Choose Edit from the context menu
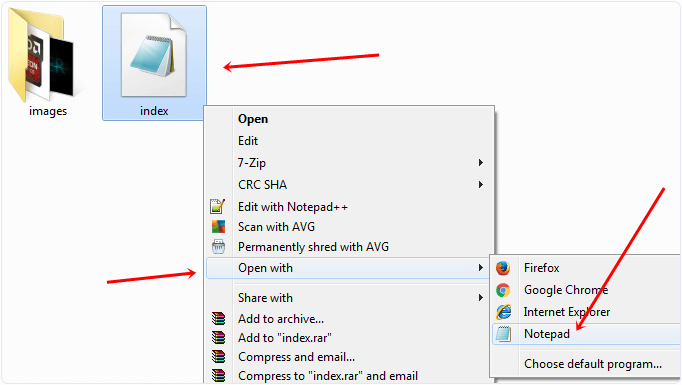This screenshot has width=682, height=385. (248, 141)
